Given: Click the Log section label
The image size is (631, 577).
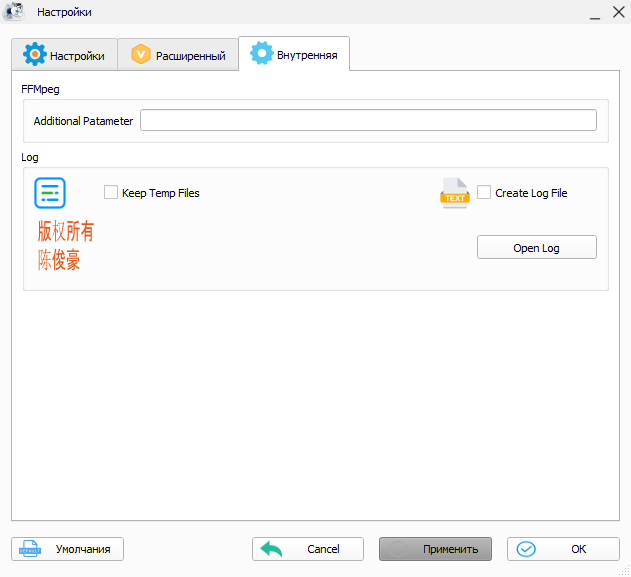Looking at the screenshot, I should pyautogui.click(x=30, y=157).
